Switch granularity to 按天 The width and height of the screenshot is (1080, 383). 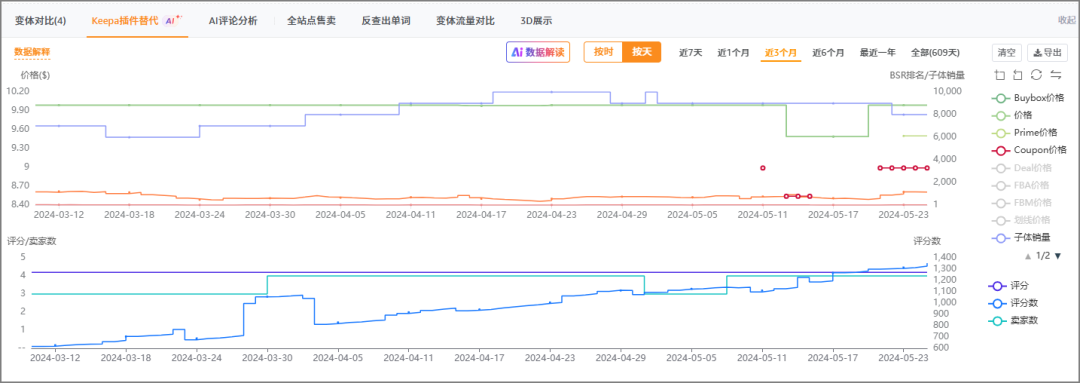(642, 52)
